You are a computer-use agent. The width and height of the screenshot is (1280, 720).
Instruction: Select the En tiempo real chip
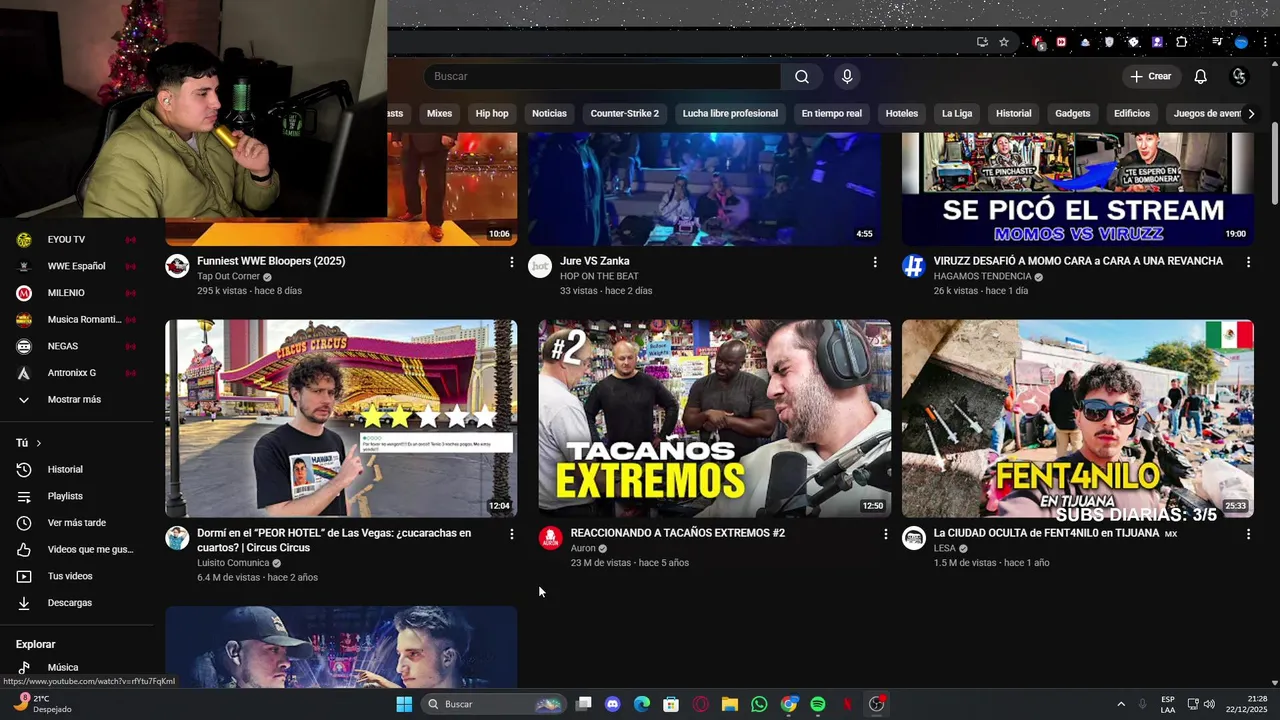tap(831, 114)
